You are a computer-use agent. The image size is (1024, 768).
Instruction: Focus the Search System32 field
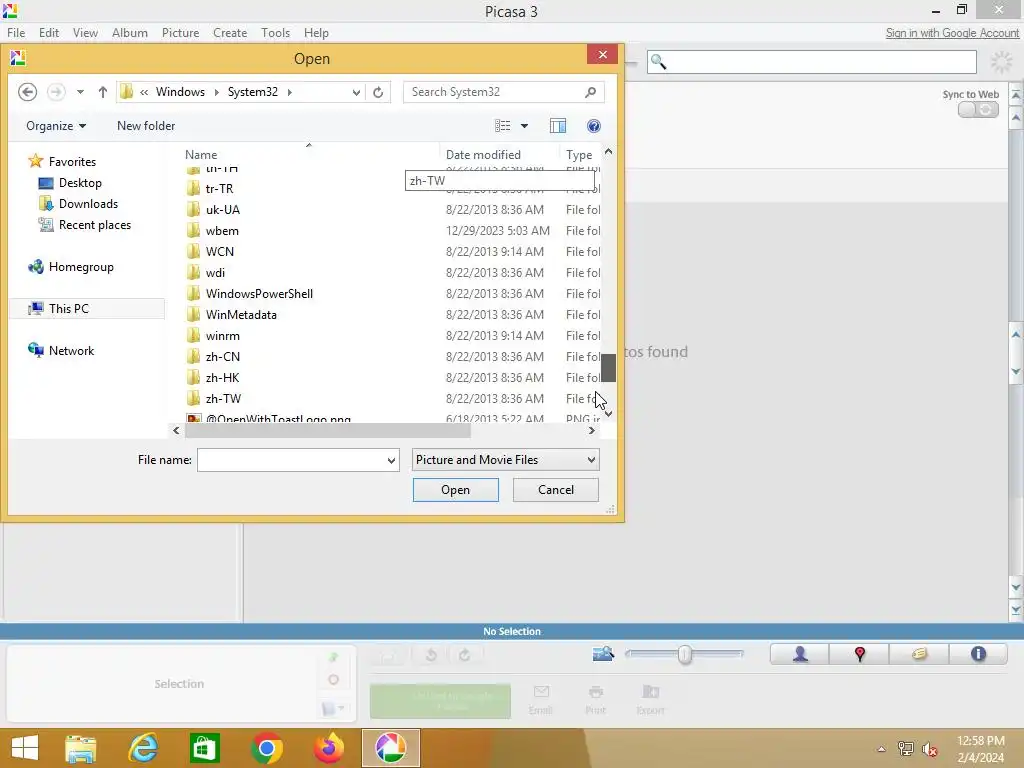click(x=494, y=92)
